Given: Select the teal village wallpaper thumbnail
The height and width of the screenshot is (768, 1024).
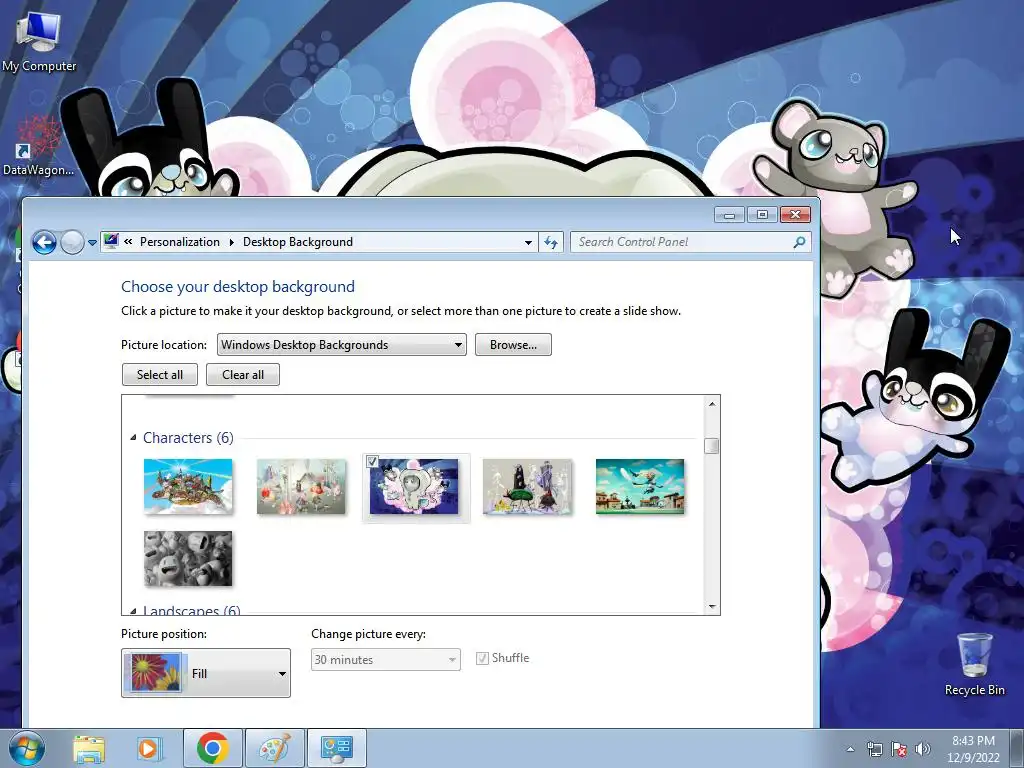Looking at the screenshot, I should click(640, 487).
